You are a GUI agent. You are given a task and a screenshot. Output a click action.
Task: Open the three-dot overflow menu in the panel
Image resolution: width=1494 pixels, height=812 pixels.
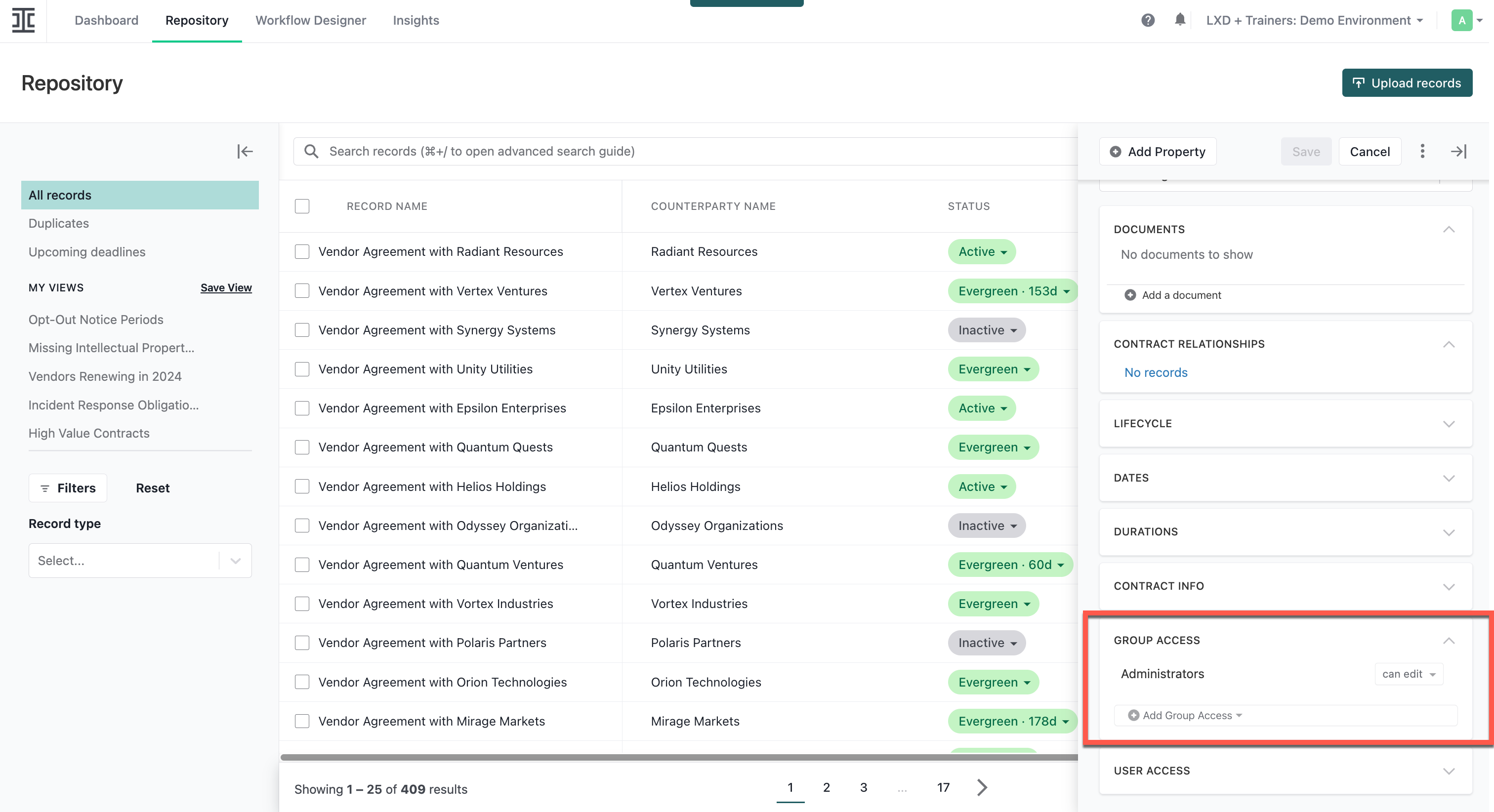1422,151
